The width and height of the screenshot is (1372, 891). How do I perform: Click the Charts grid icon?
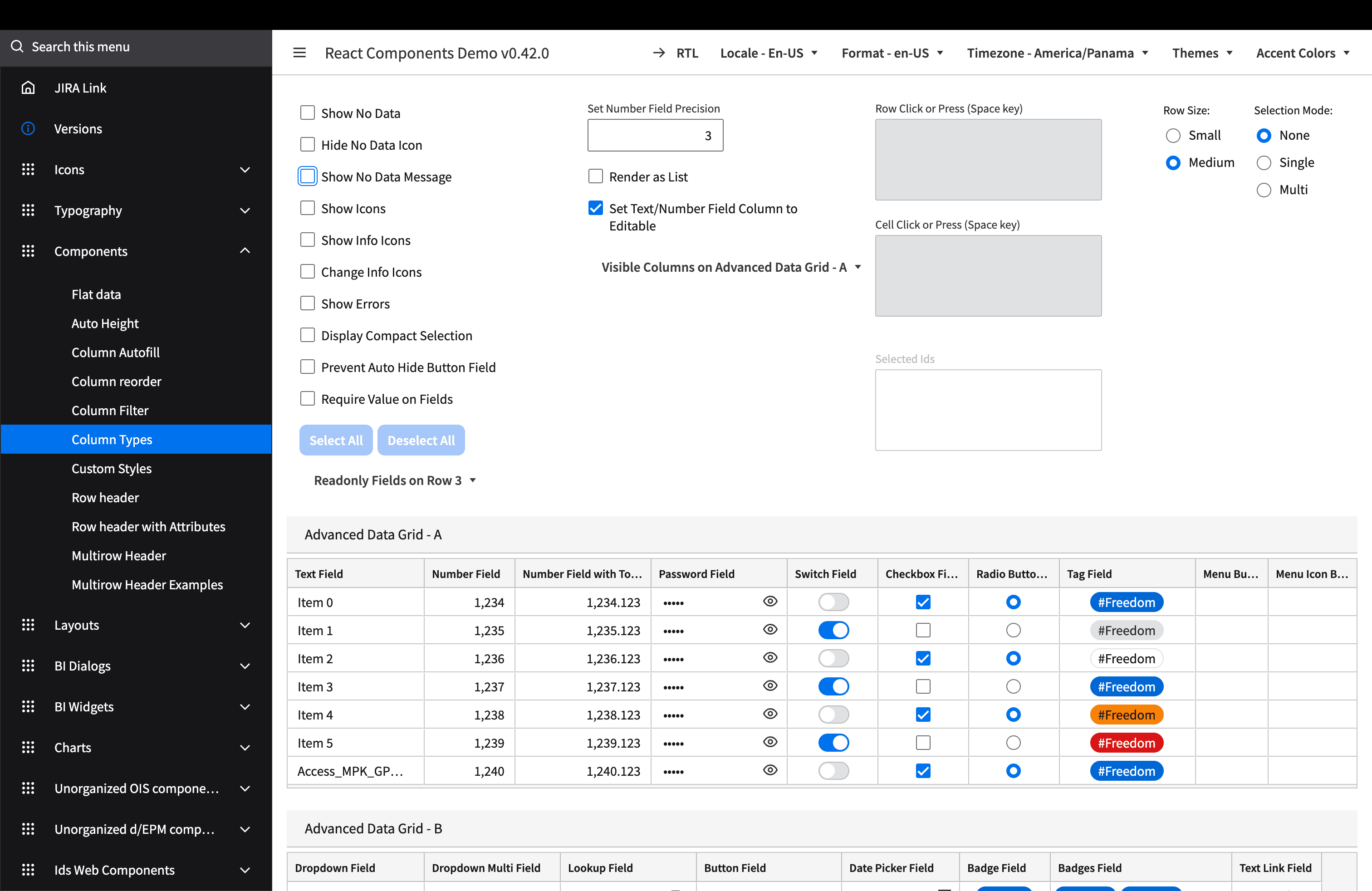pyautogui.click(x=28, y=748)
